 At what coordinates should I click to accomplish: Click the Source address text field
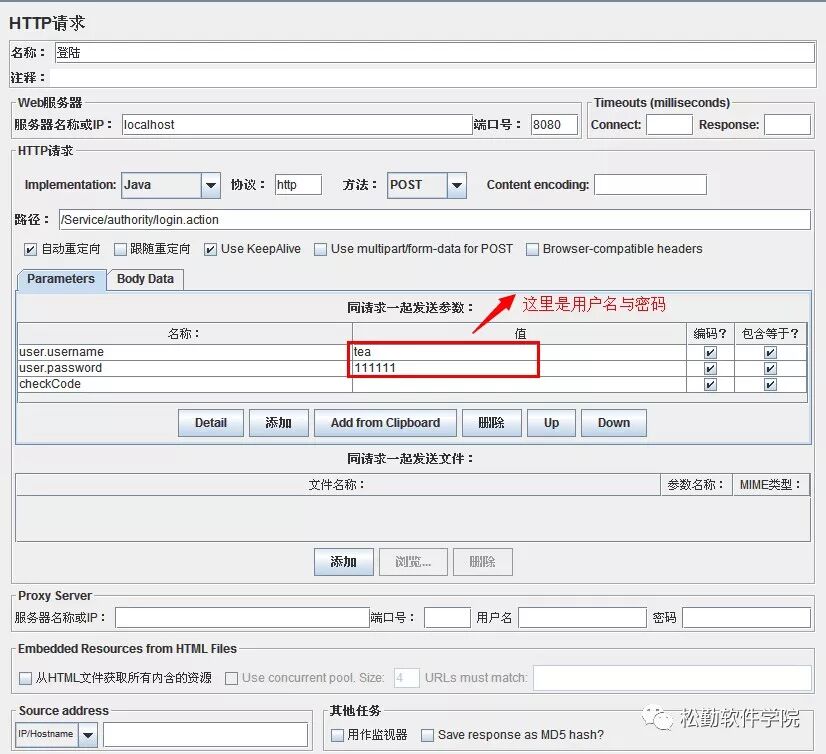205,735
